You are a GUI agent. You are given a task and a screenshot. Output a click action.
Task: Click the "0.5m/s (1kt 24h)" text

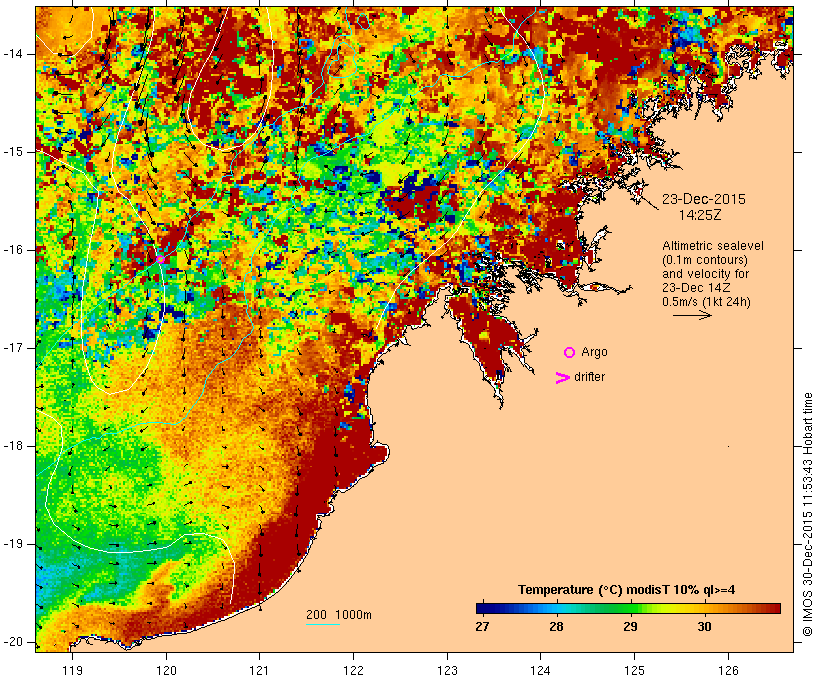(x=707, y=302)
